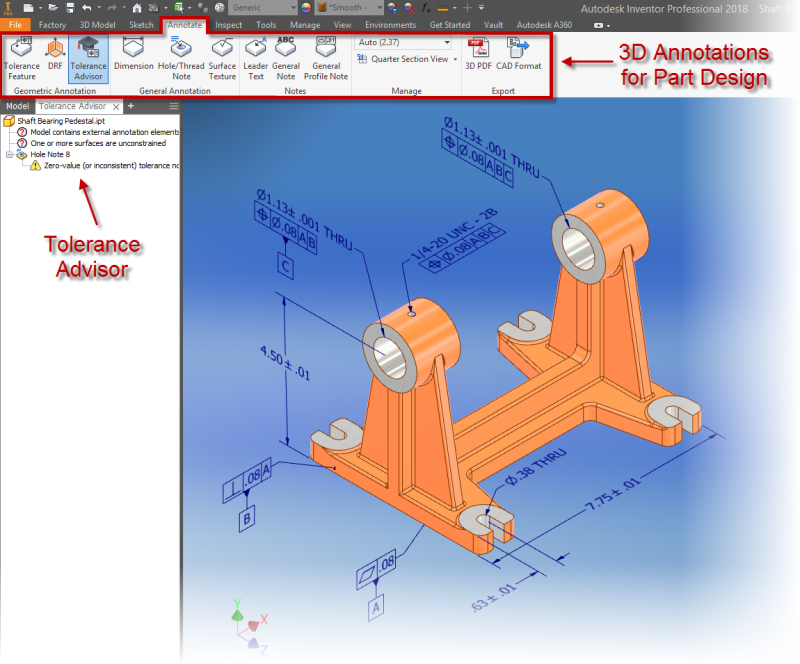Open the Inspect ribbon tab
The width and height of the screenshot is (800, 664).
coord(228,25)
